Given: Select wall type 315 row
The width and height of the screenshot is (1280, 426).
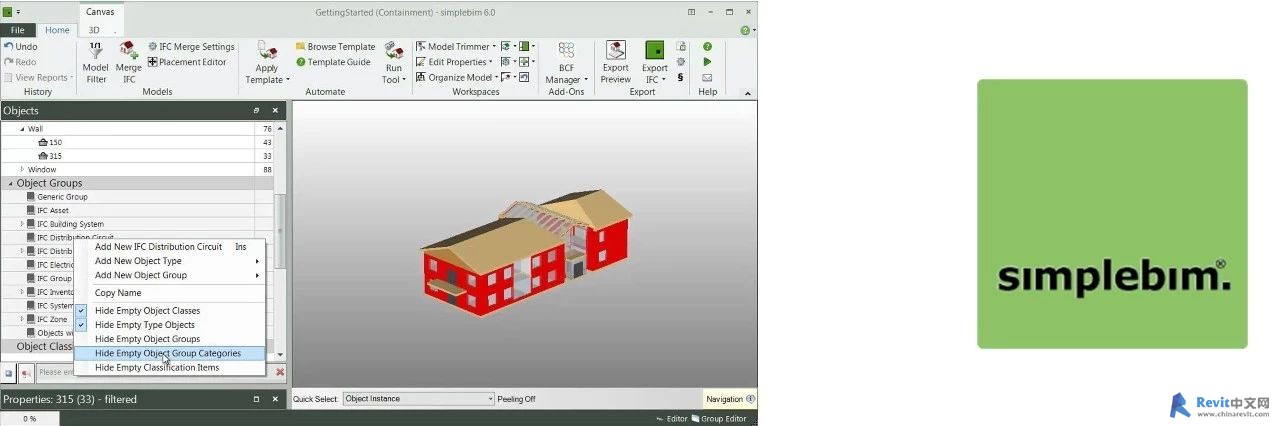Looking at the screenshot, I should pyautogui.click(x=137, y=156).
